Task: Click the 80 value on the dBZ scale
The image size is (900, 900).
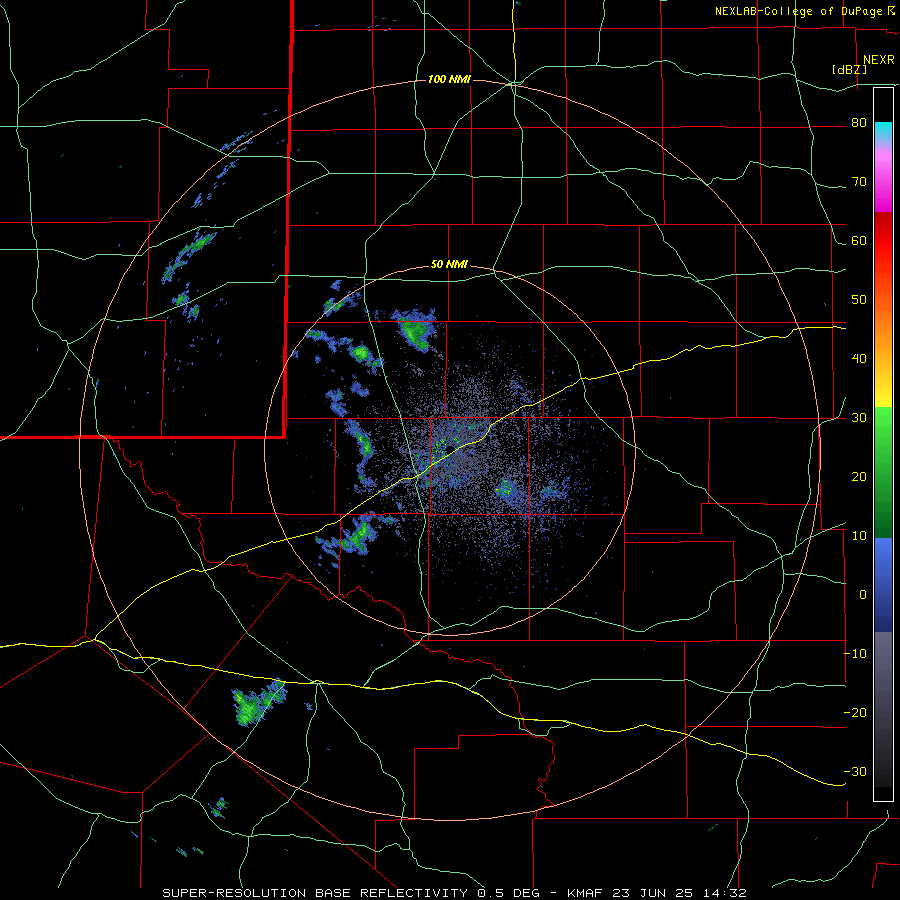Action: coord(859,123)
